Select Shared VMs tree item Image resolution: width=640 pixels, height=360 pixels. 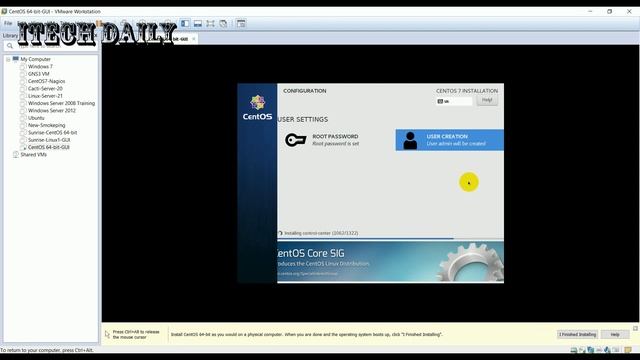(x=33, y=155)
